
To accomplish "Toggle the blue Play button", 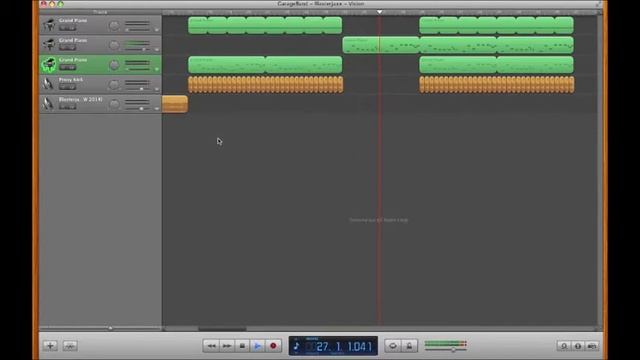I will coord(258,346).
